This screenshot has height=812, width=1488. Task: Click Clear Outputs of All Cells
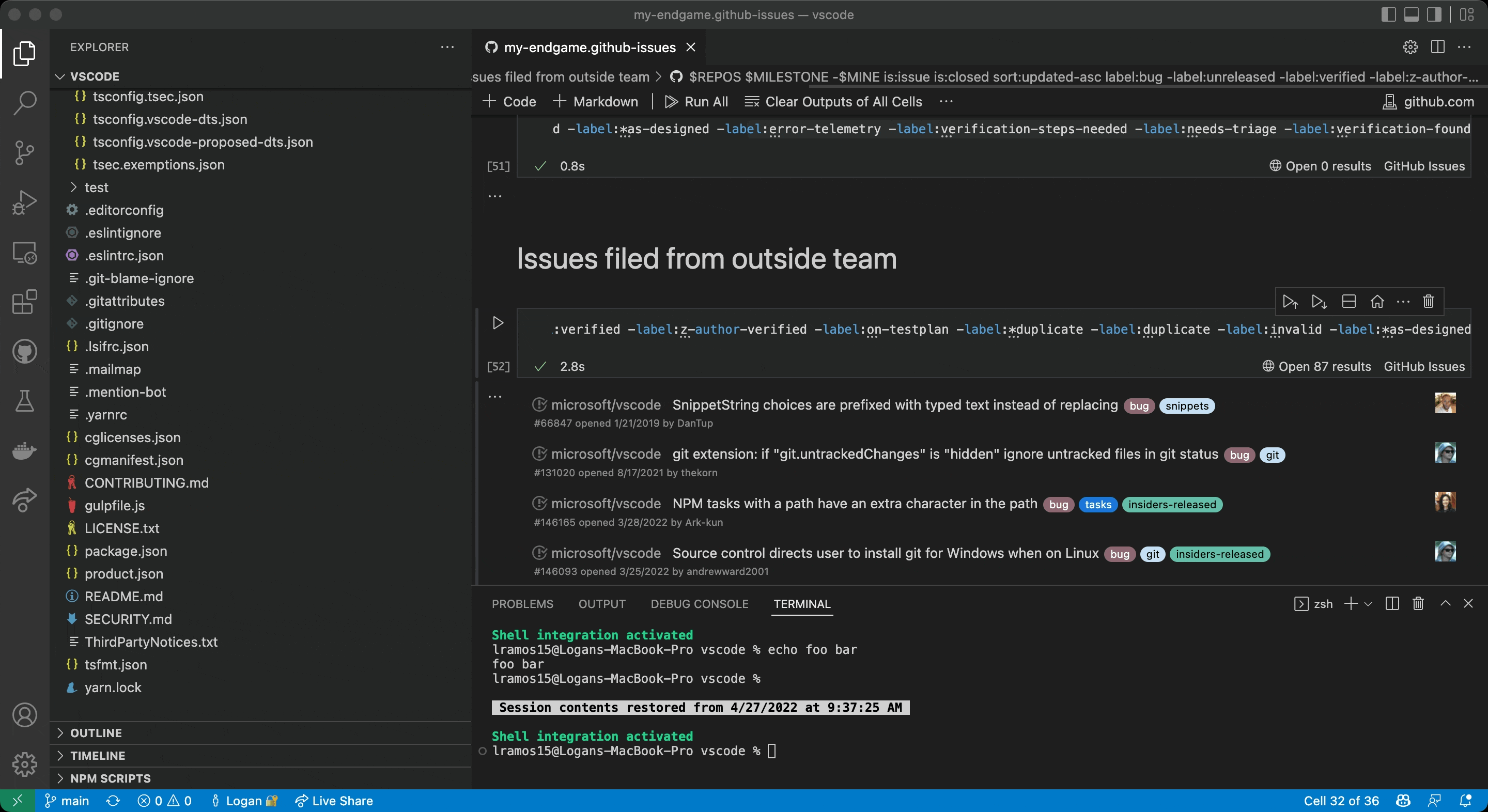(x=833, y=102)
